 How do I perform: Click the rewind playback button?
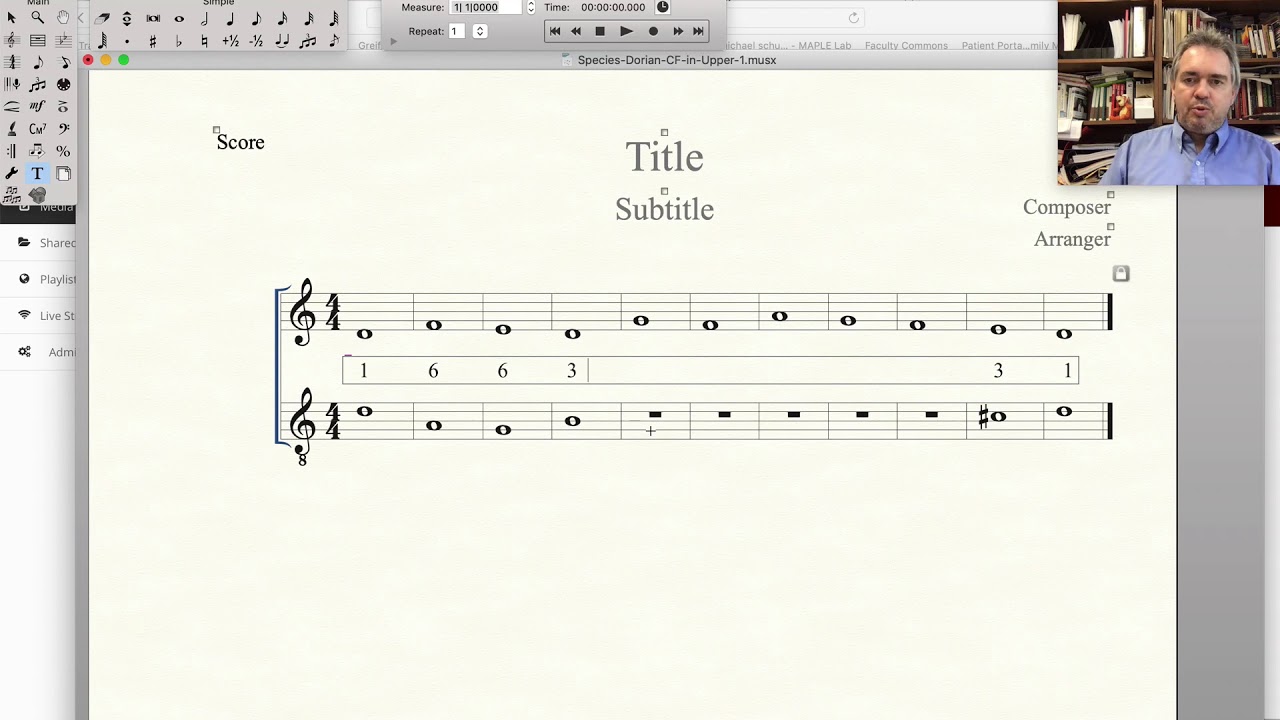point(576,31)
